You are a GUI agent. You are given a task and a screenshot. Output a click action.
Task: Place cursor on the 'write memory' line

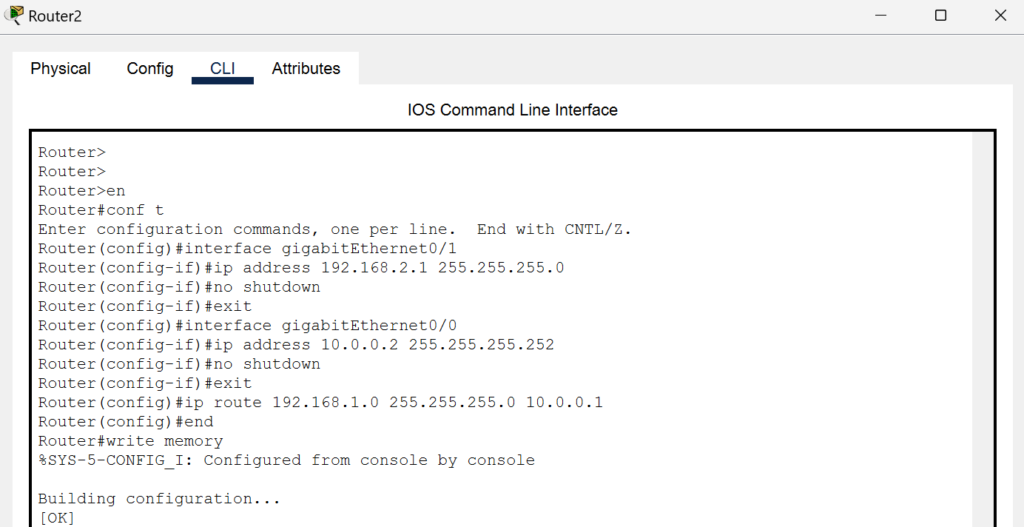(x=131, y=441)
